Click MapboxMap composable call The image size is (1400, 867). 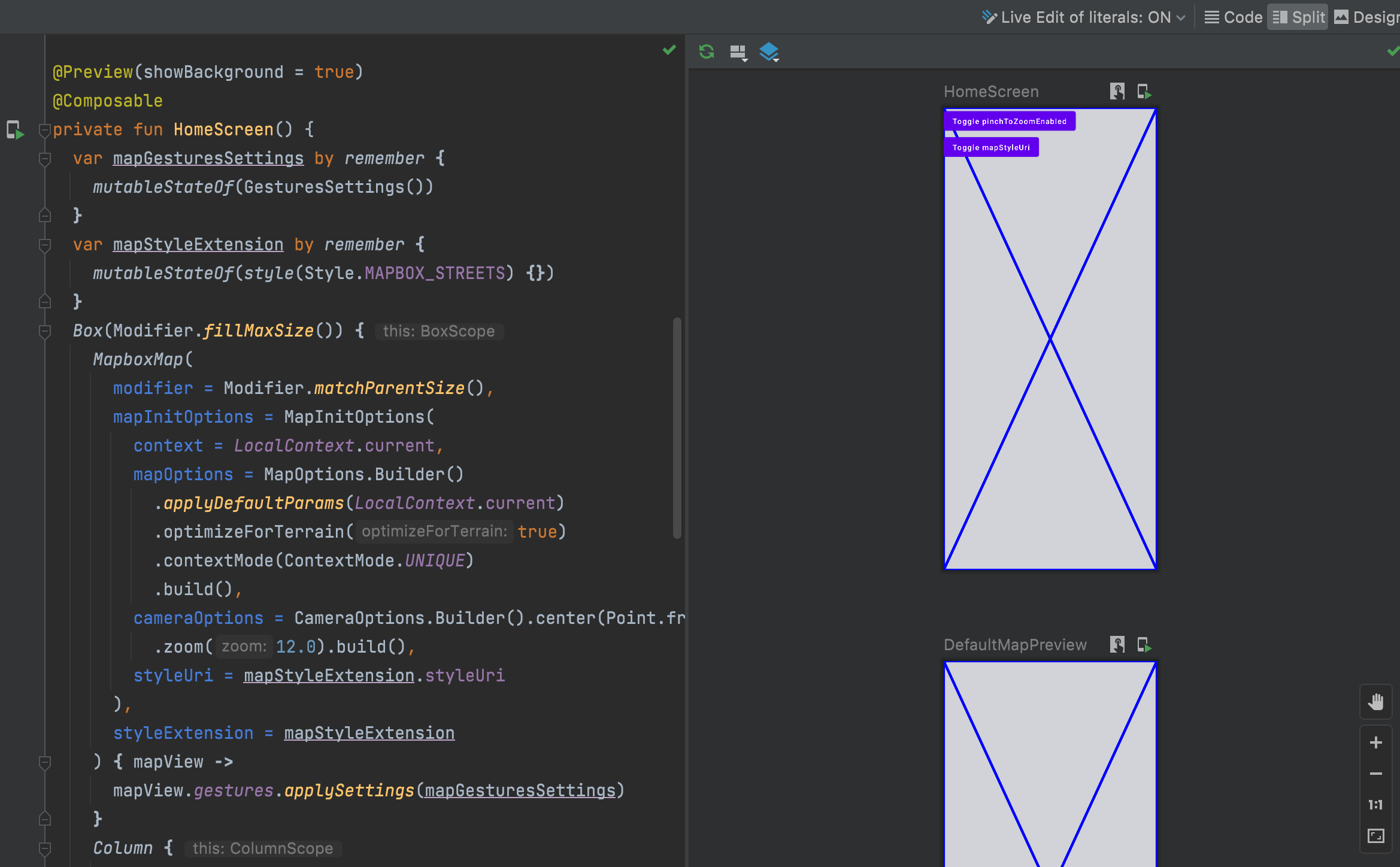tap(138, 359)
